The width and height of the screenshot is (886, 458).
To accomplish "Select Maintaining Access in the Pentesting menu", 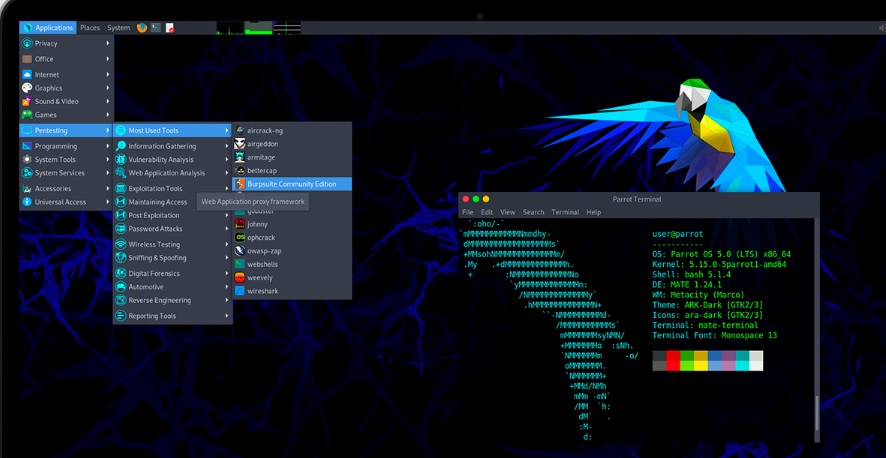I will point(173,202).
